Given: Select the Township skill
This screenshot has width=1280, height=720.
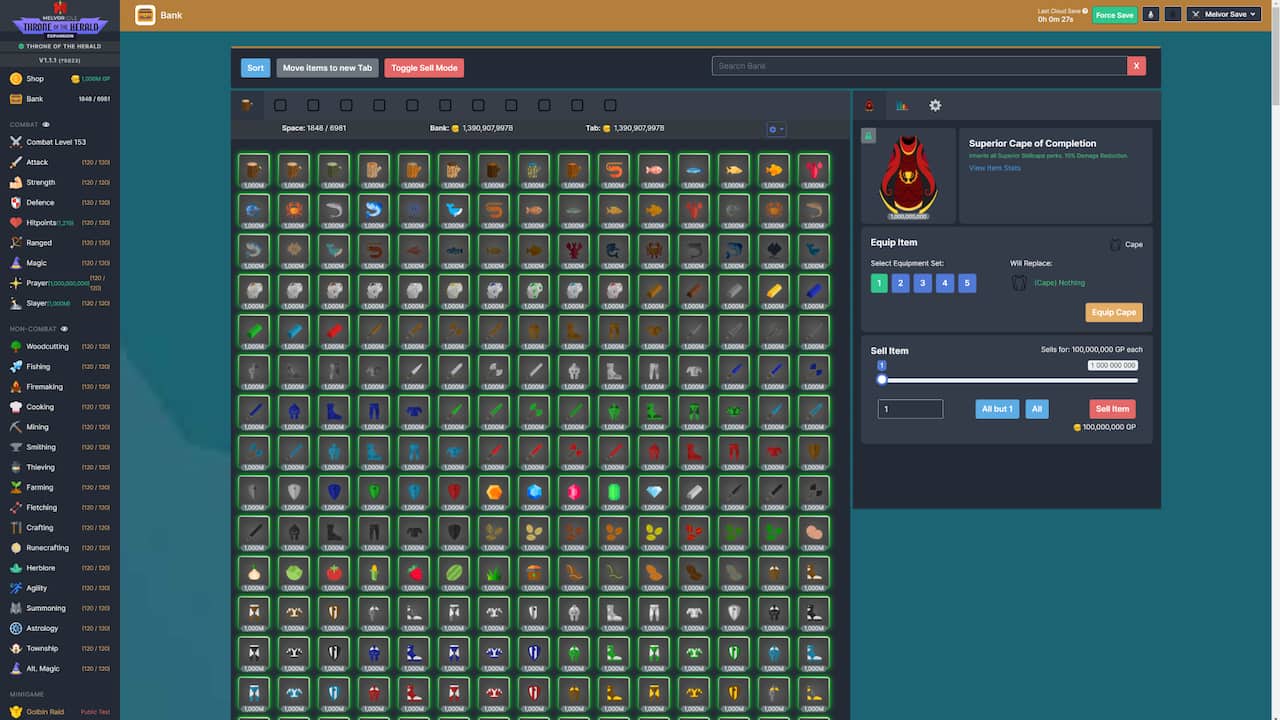Looking at the screenshot, I should click(x=60, y=648).
